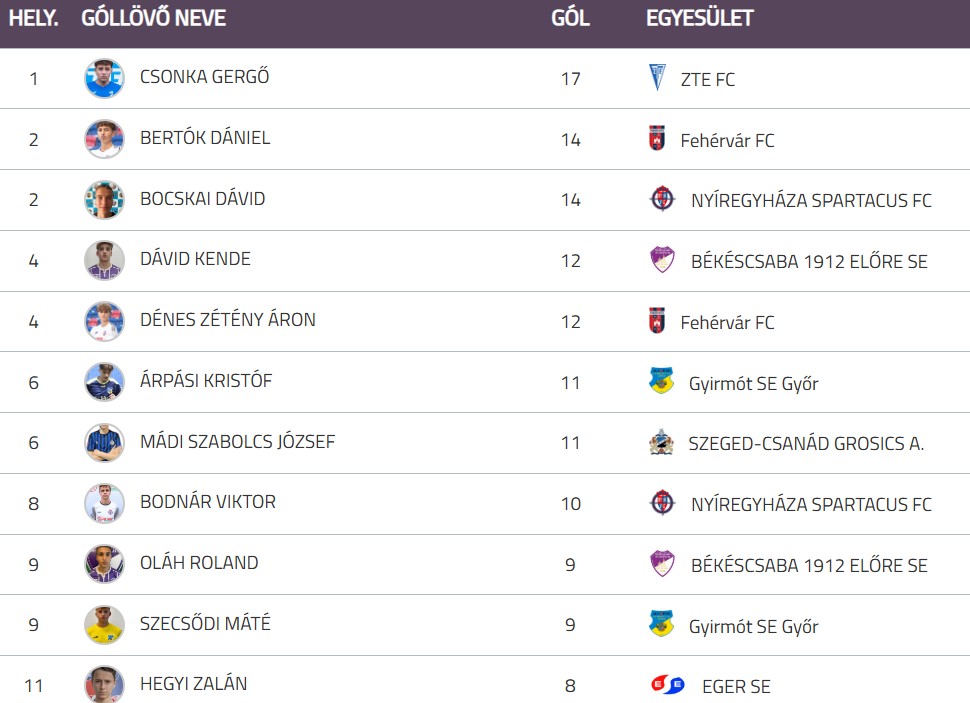Viewport: 970px width, 703px height.
Task: Click Békéscsaba crest in Oláh Roland row
Action: coord(662,564)
